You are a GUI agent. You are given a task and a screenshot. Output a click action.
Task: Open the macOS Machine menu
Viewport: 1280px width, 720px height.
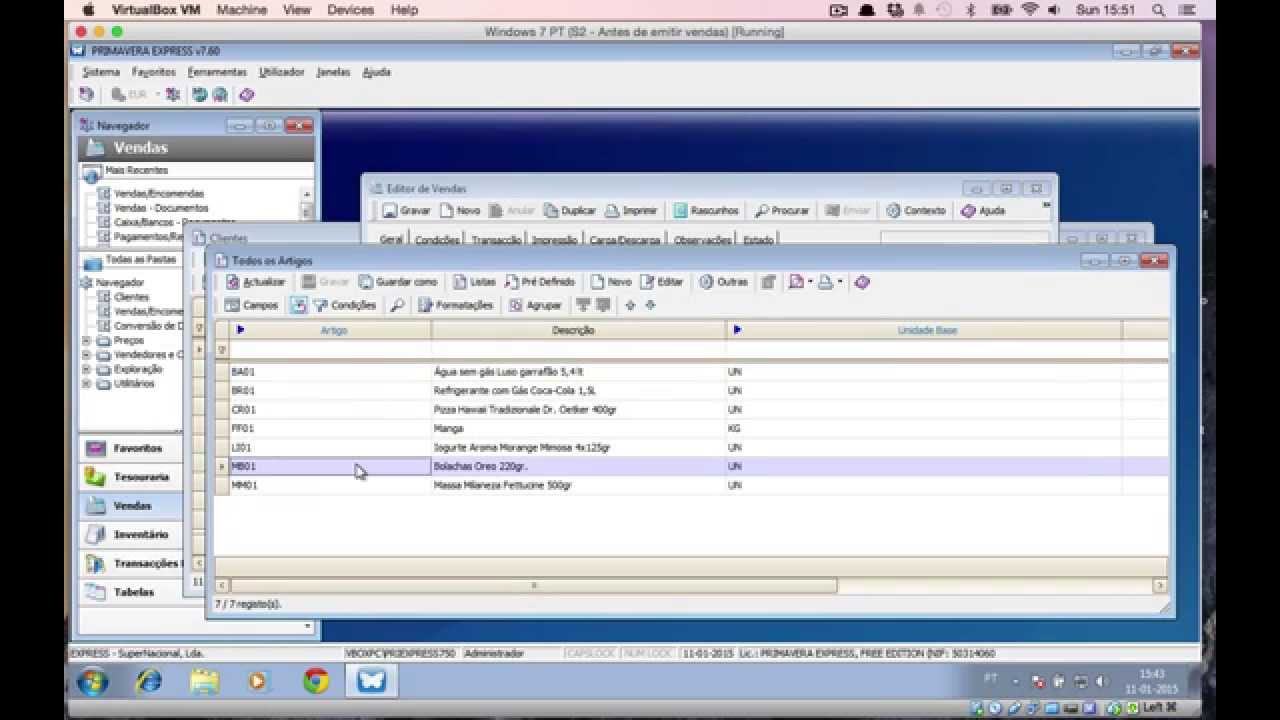click(241, 10)
